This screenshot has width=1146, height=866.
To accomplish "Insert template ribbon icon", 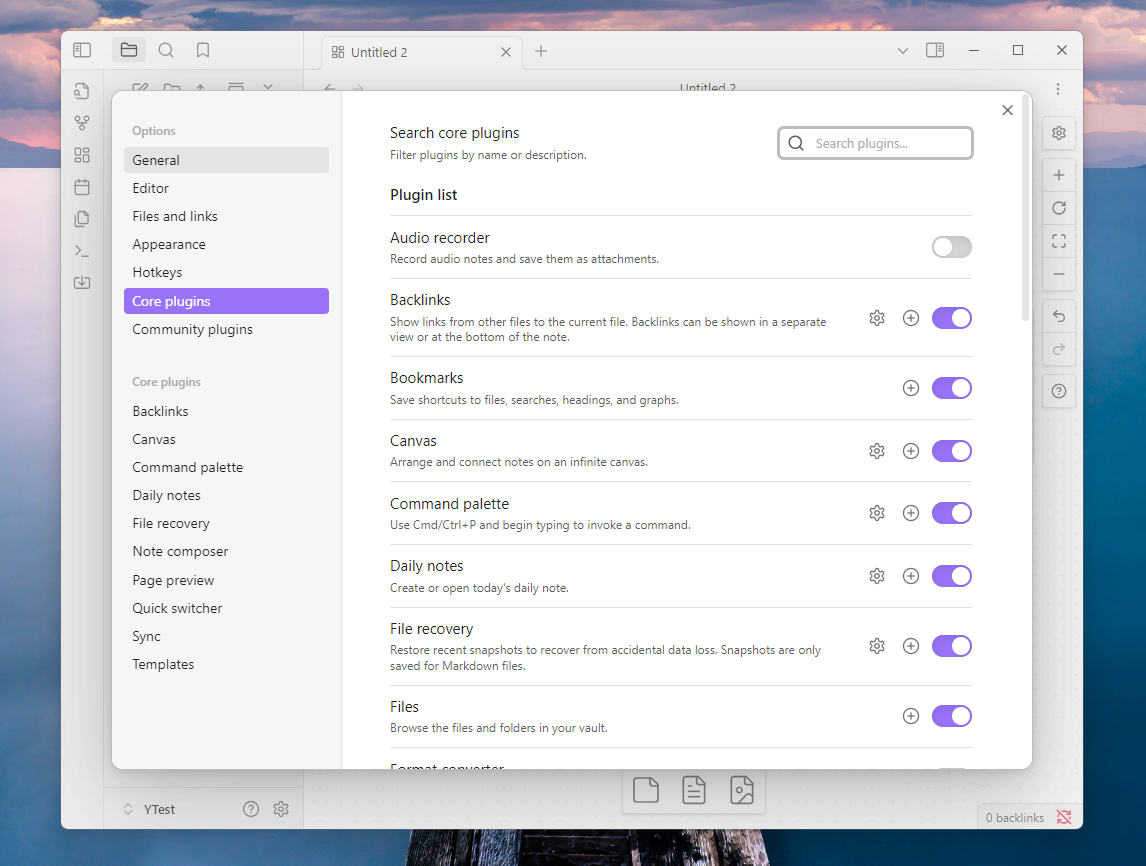I will coord(82,219).
